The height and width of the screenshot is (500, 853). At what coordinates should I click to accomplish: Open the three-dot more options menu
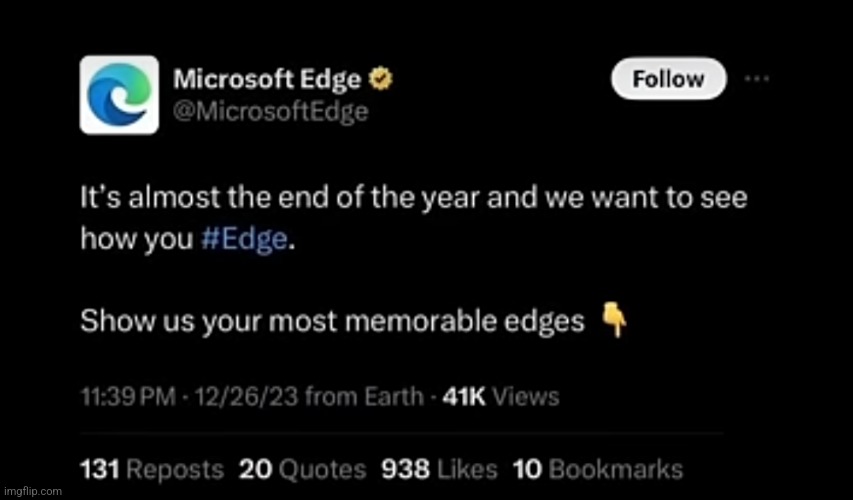pyautogui.click(x=757, y=79)
